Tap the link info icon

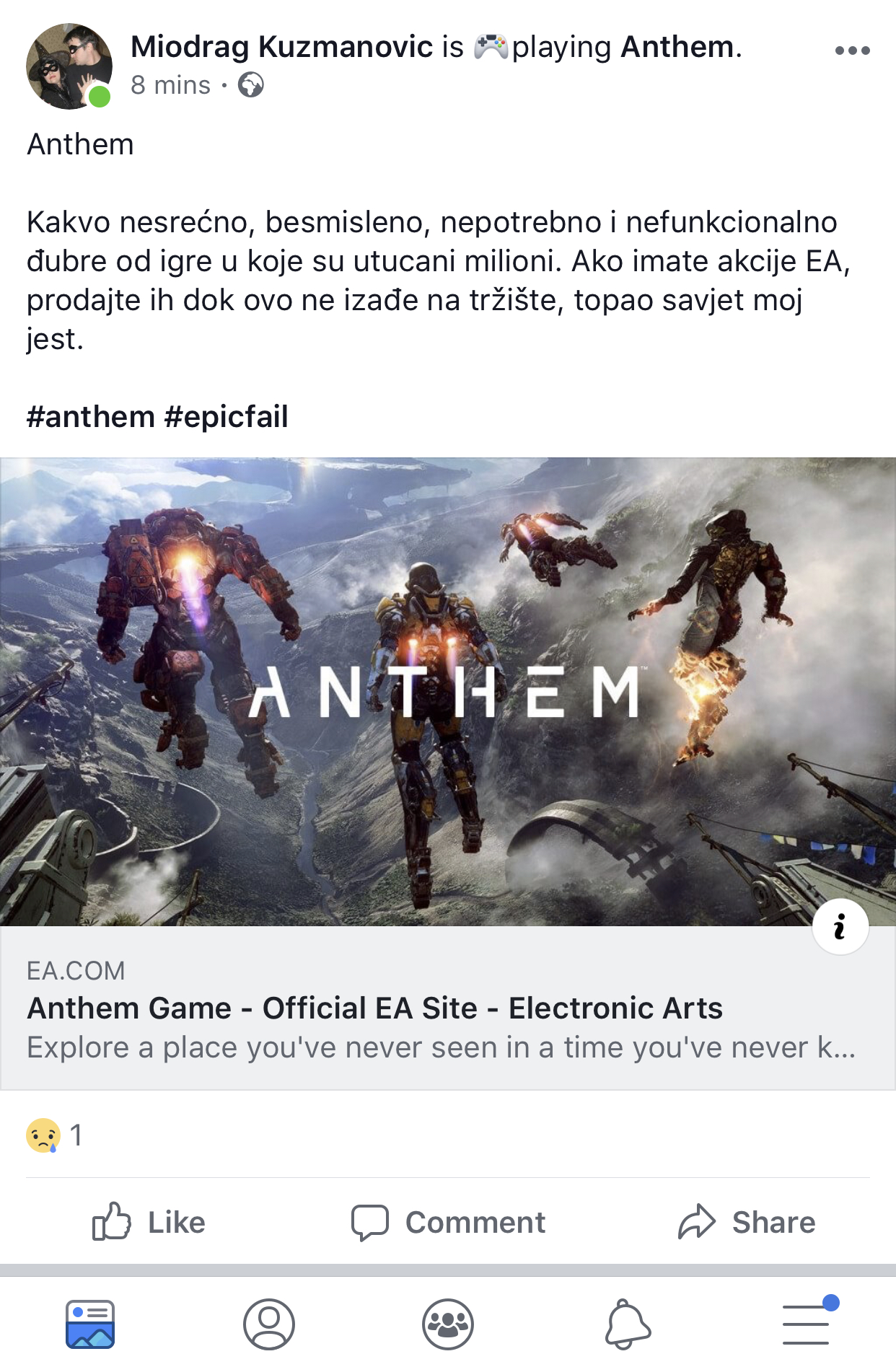tap(840, 927)
